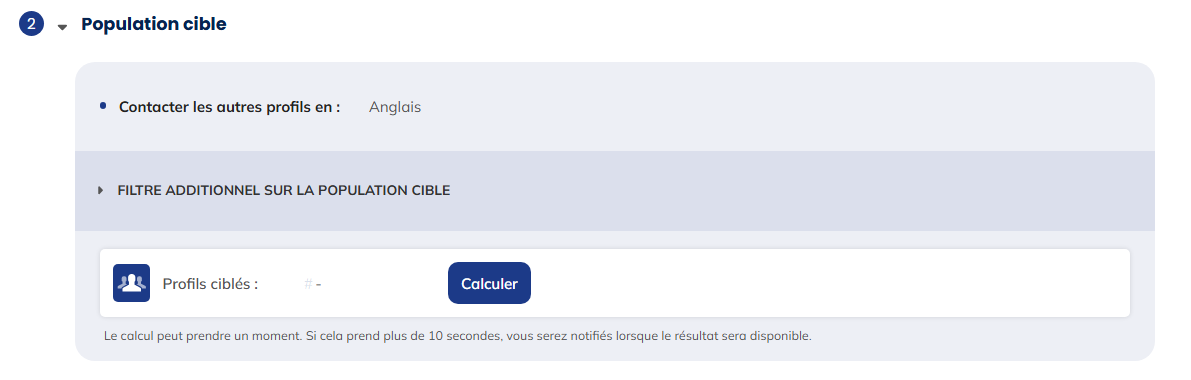The width and height of the screenshot is (1191, 380).
Task: Click empty space in Profils ciblés card
Action: coord(828,283)
